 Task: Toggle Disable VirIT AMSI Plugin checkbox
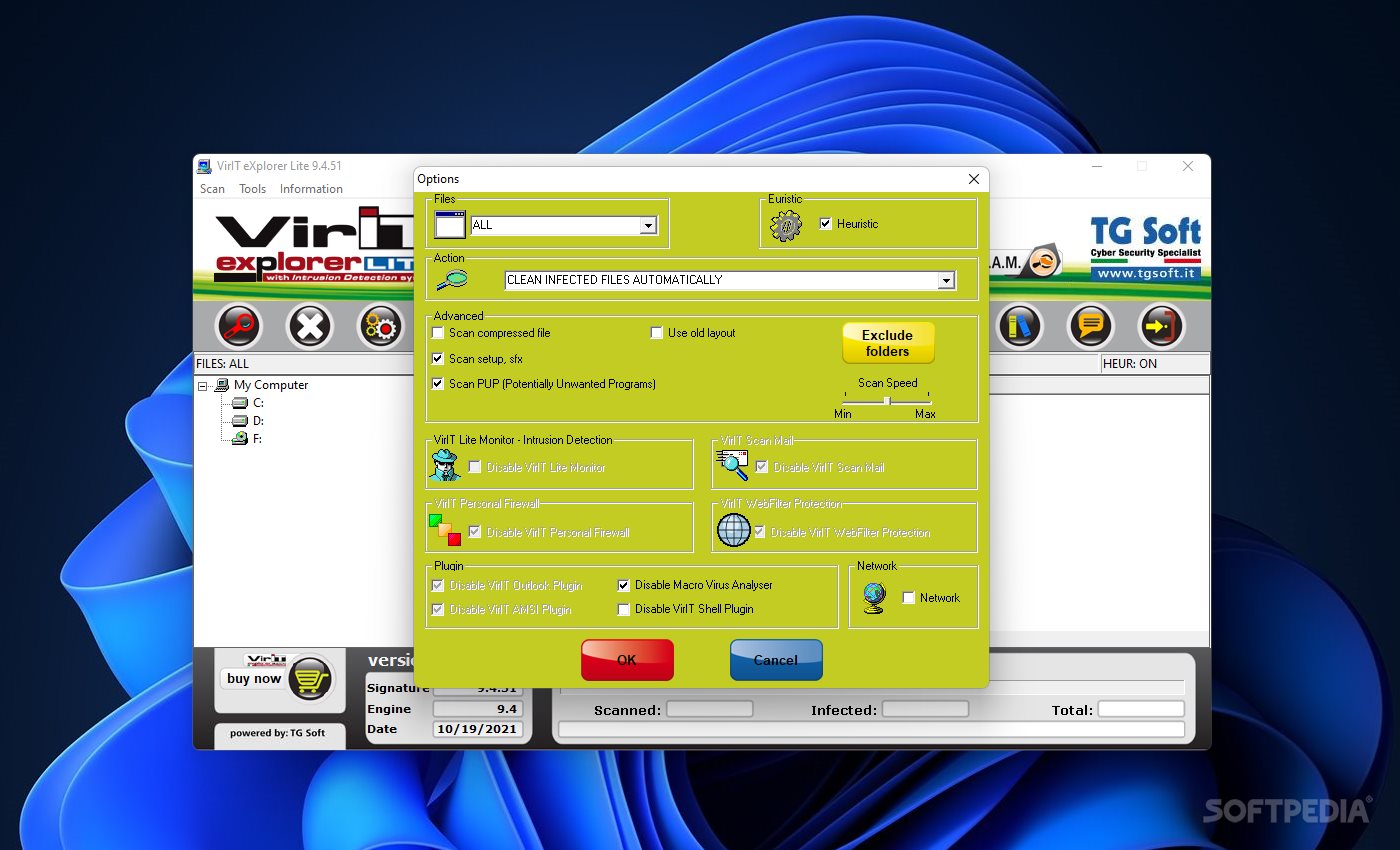point(438,609)
